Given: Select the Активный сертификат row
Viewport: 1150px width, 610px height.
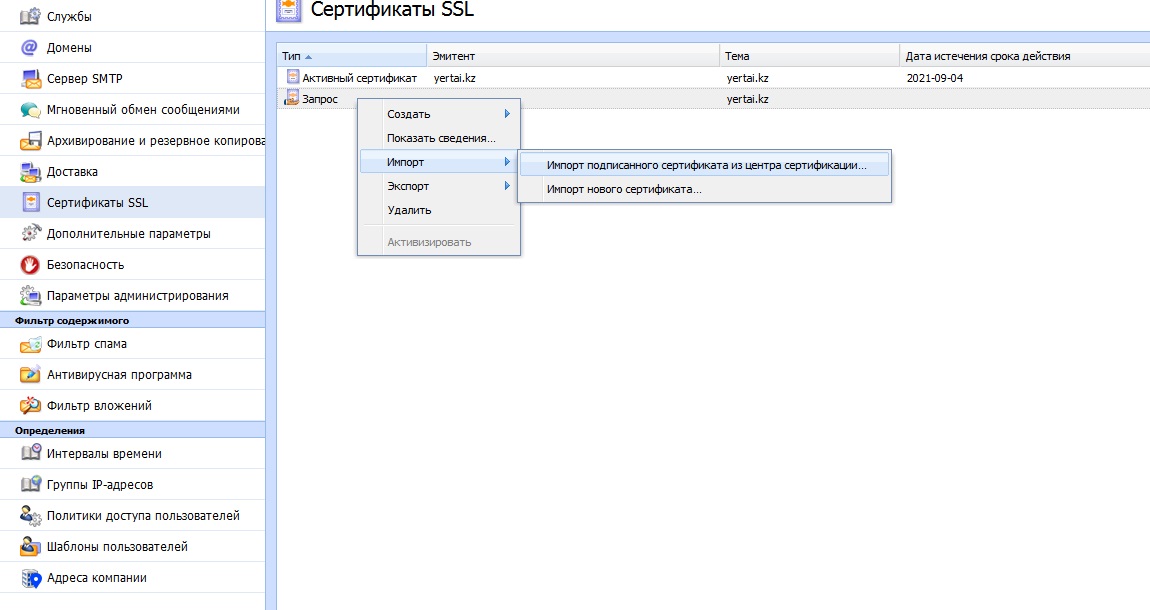Looking at the screenshot, I should tap(359, 78).
